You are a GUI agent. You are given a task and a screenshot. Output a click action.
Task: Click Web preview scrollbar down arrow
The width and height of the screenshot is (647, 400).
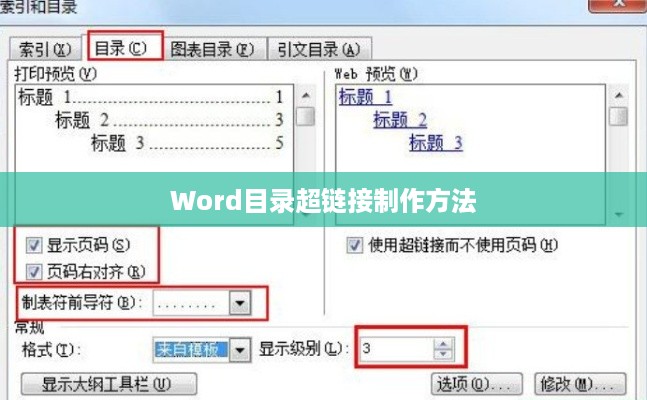(x=619, y=214)
